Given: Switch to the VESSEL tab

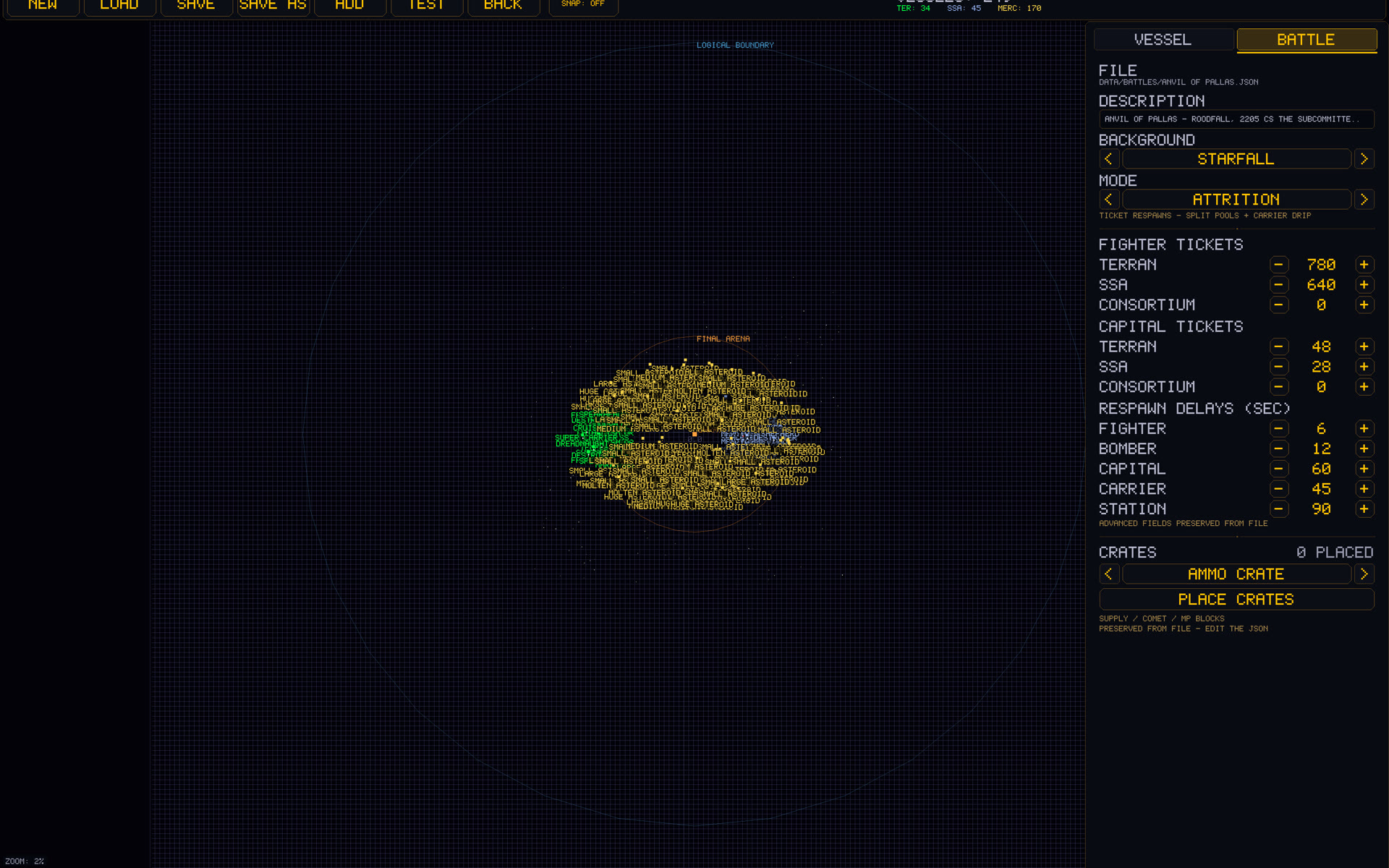Looking at the screenshot, I should tap(1163, 40).
